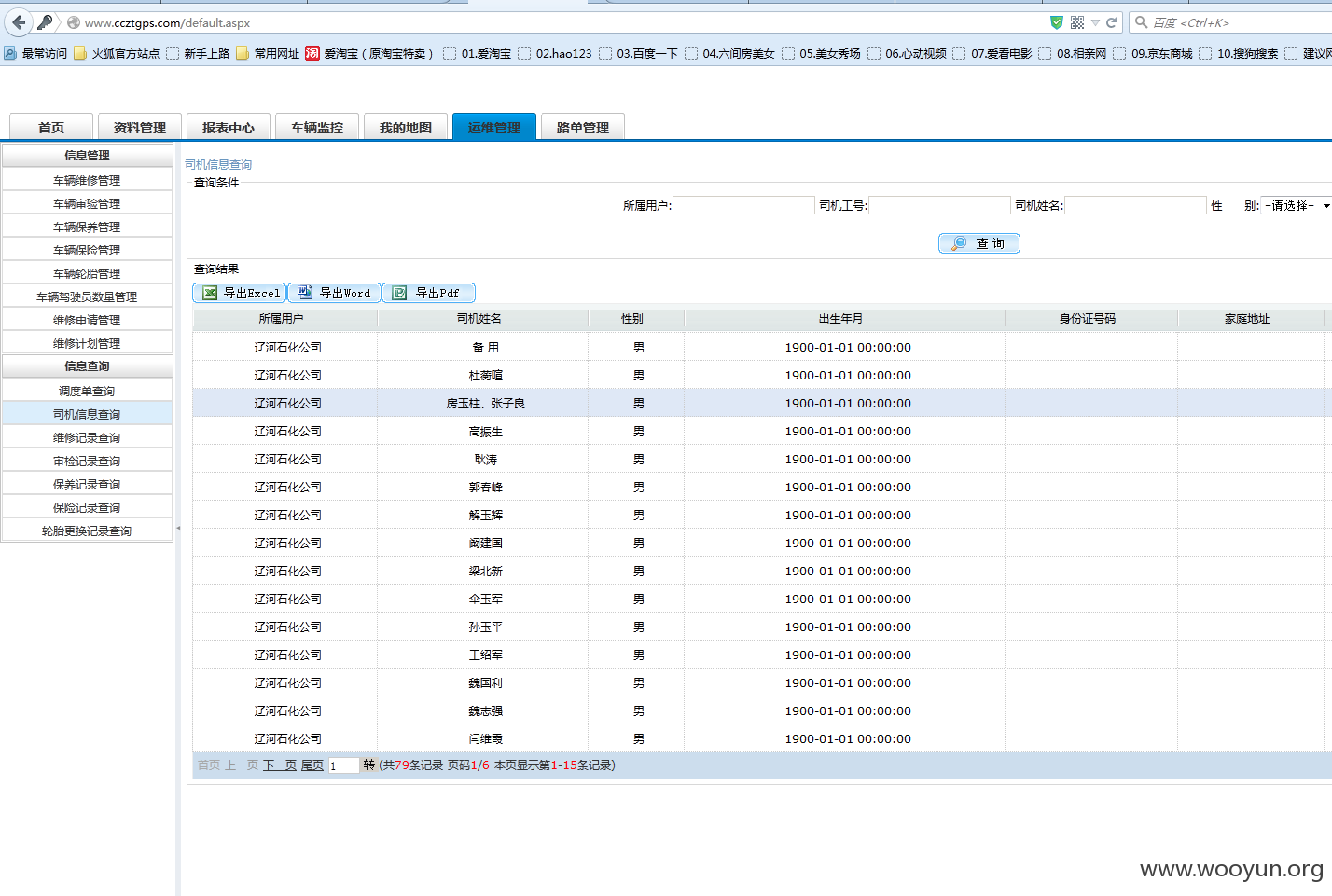The image size is (1332, 896).
Task: Export results with 导出Excel button
Action: 240,293
